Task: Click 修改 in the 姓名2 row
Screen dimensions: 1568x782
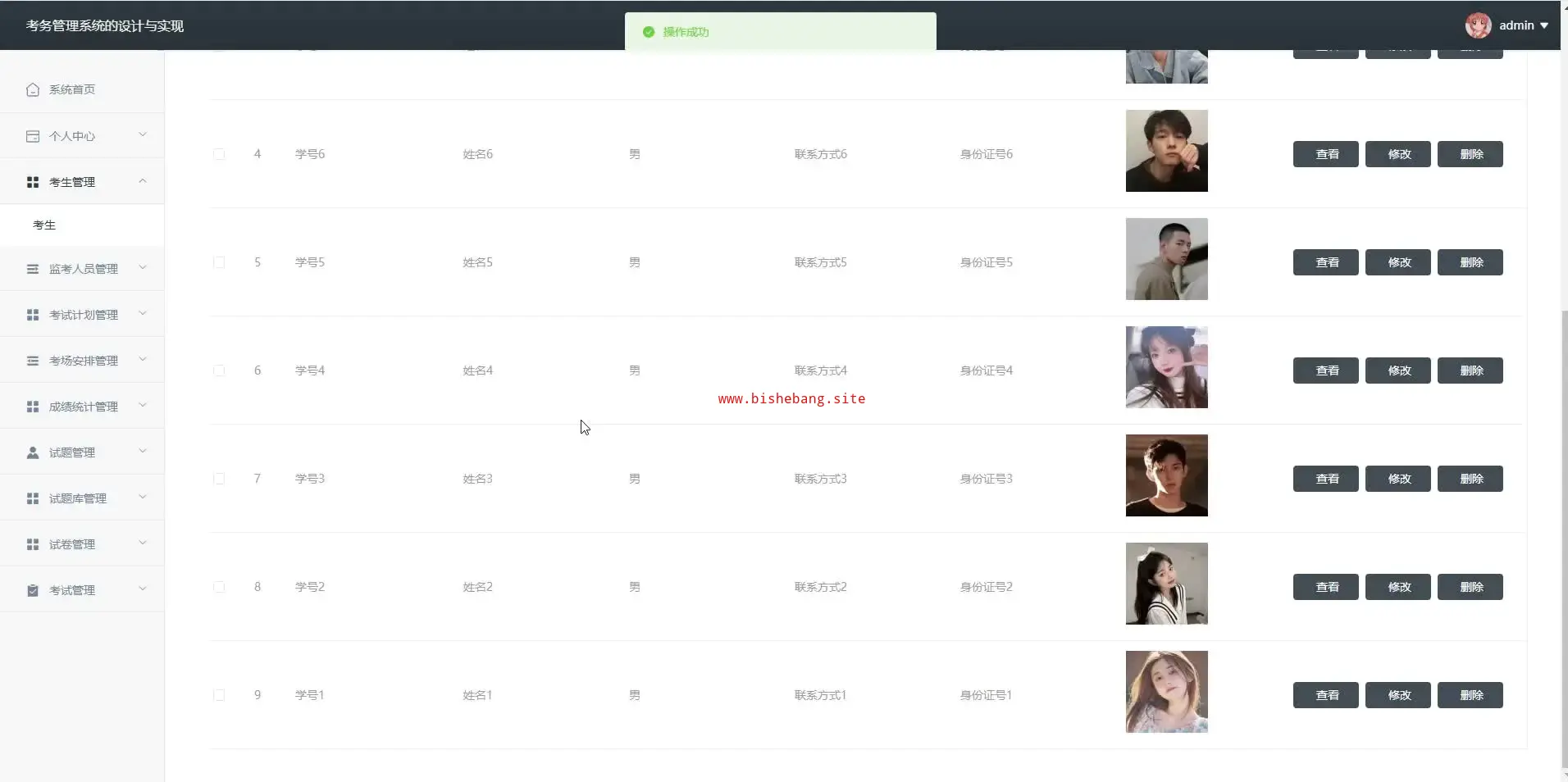Action: (1398, 587)
